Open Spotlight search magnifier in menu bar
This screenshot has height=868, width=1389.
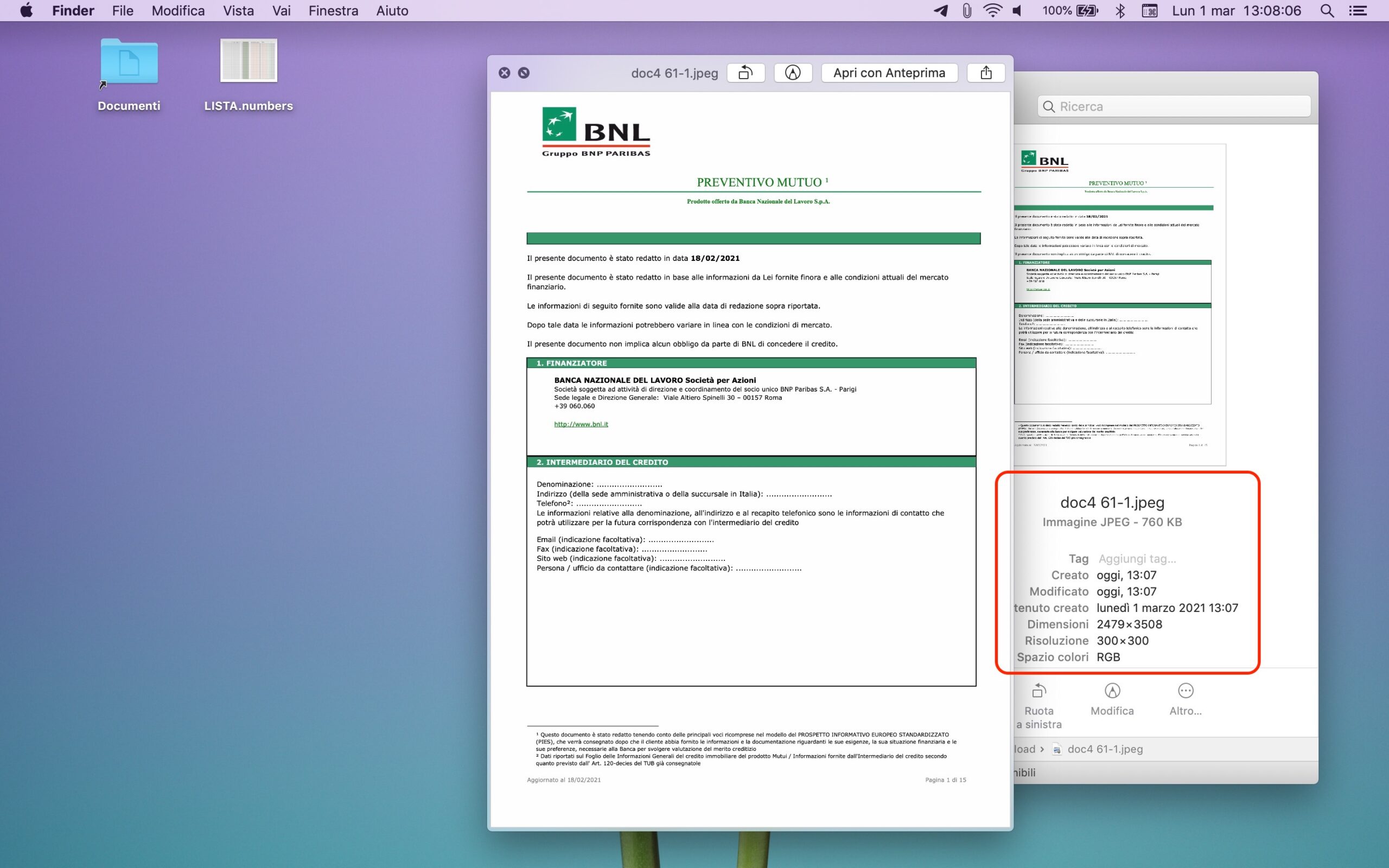[x=1327, y=11]
